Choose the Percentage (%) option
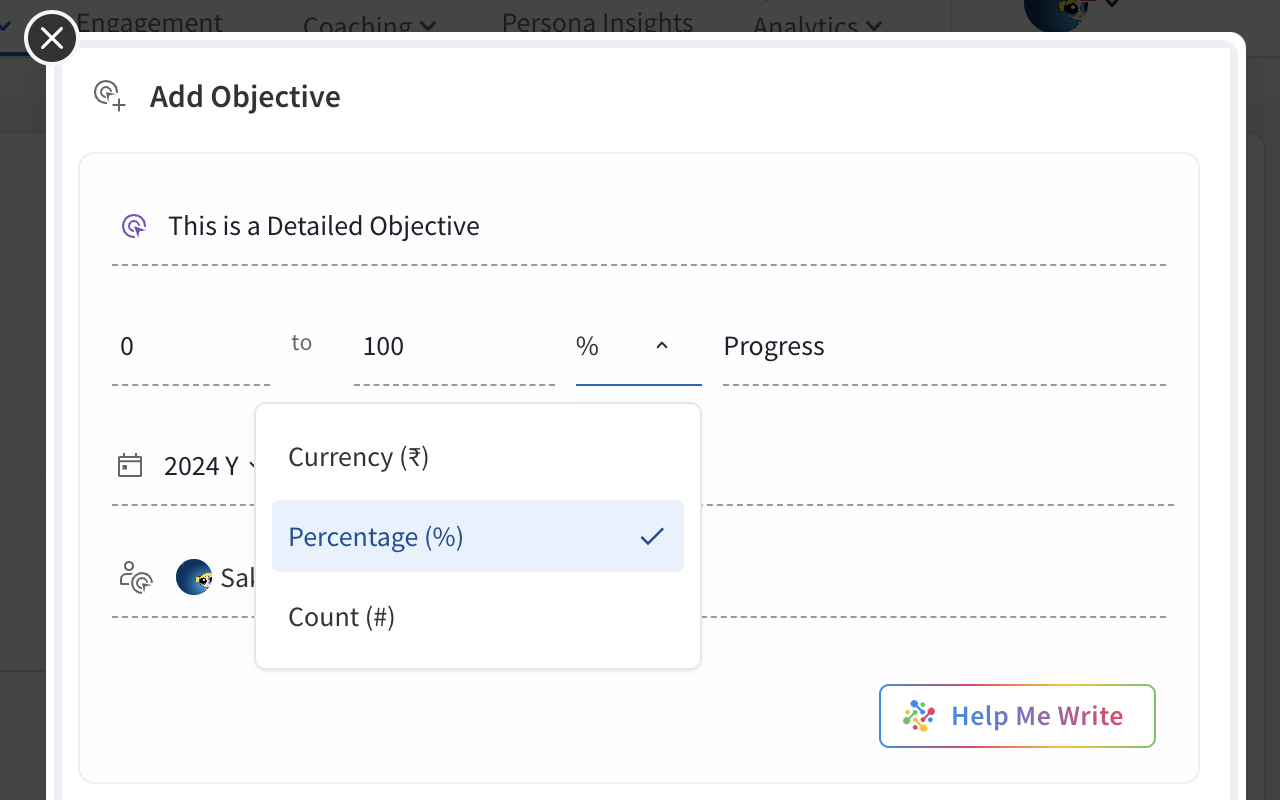This screenshot has width=1280, height=800. (376, 537)
